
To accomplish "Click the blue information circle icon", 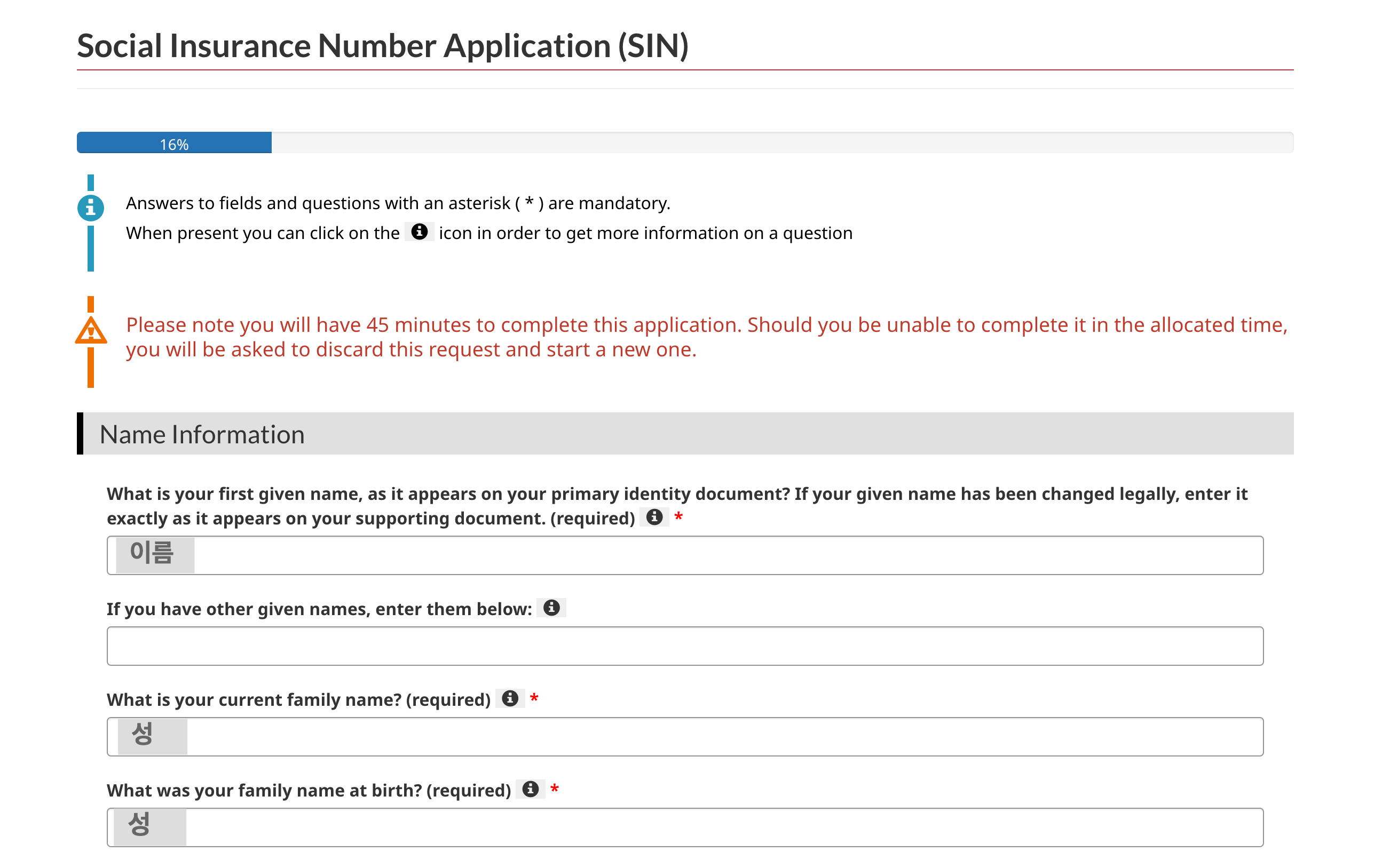I will 91,208.
